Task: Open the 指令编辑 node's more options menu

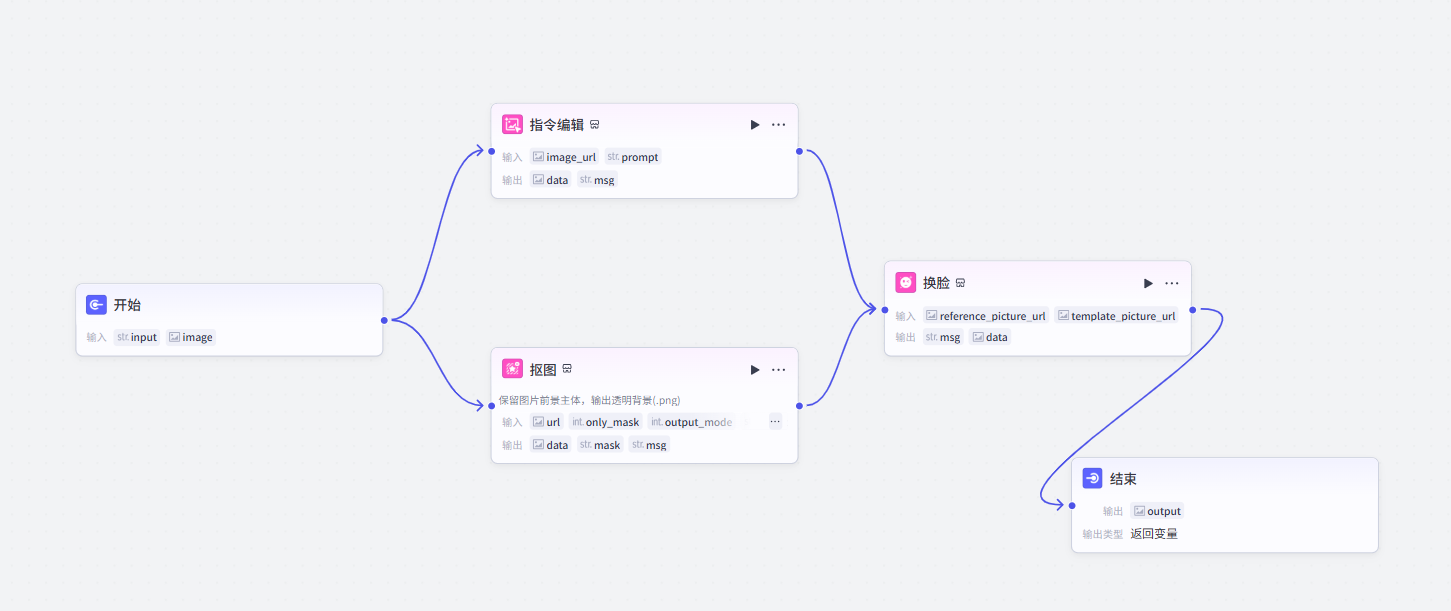Action: [x=779, y=124]
